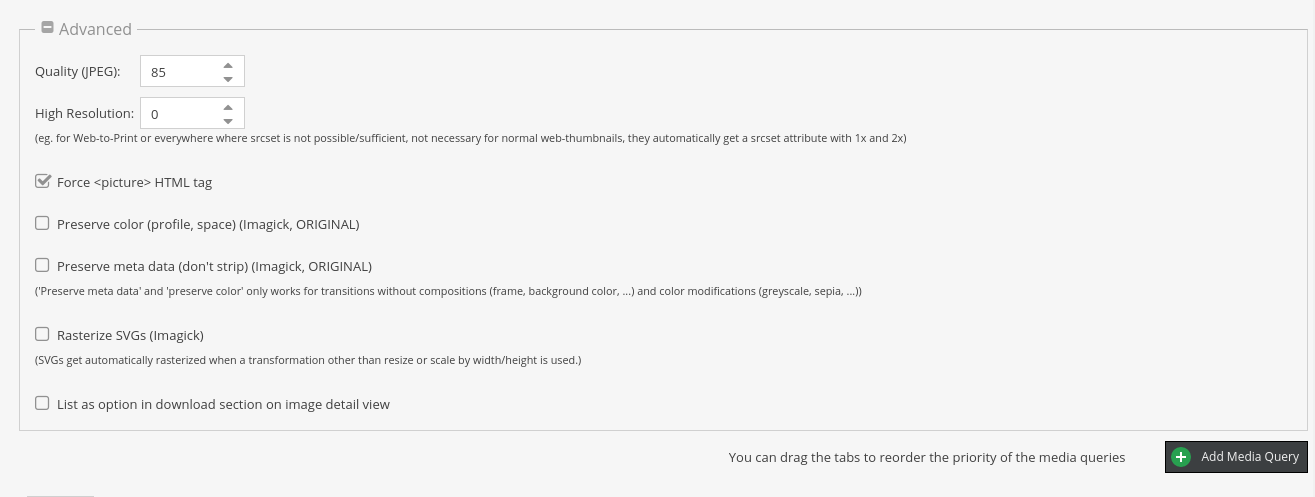Decrease High Resolution with down arrow
Viewport: 1315px width, 497px height.
[228, 121]
